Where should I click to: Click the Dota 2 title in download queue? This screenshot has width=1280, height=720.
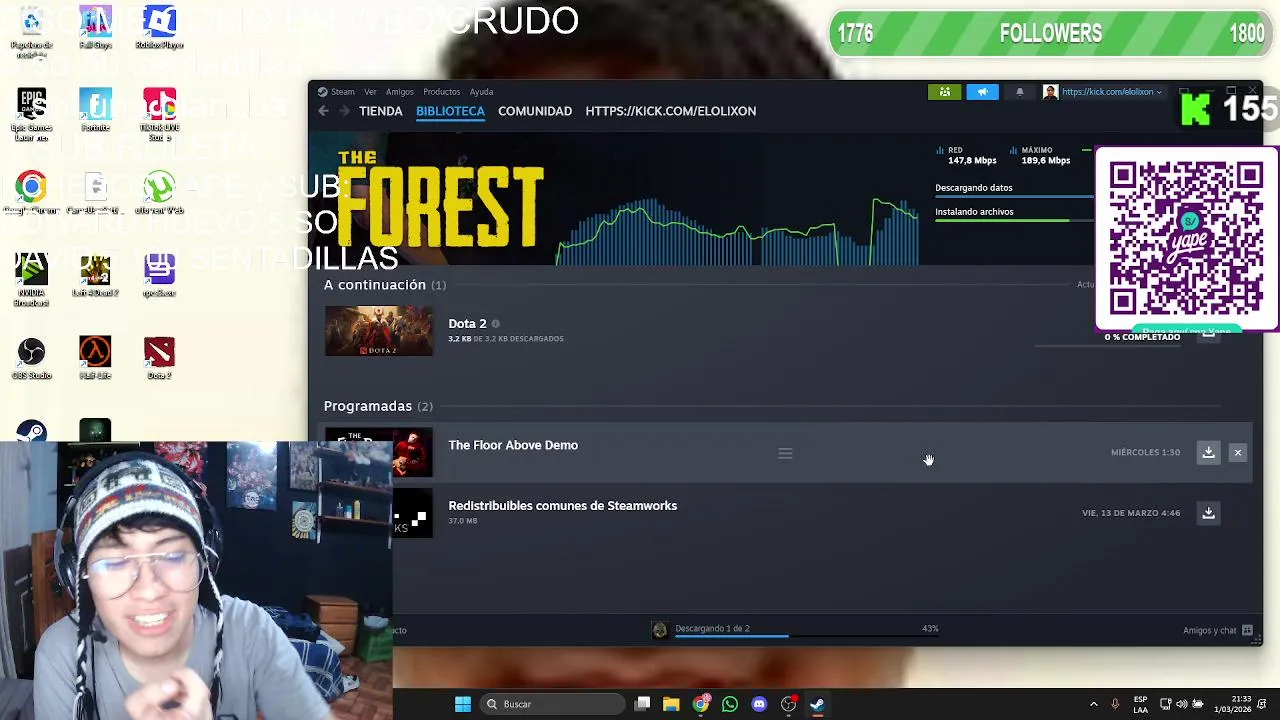467,324
